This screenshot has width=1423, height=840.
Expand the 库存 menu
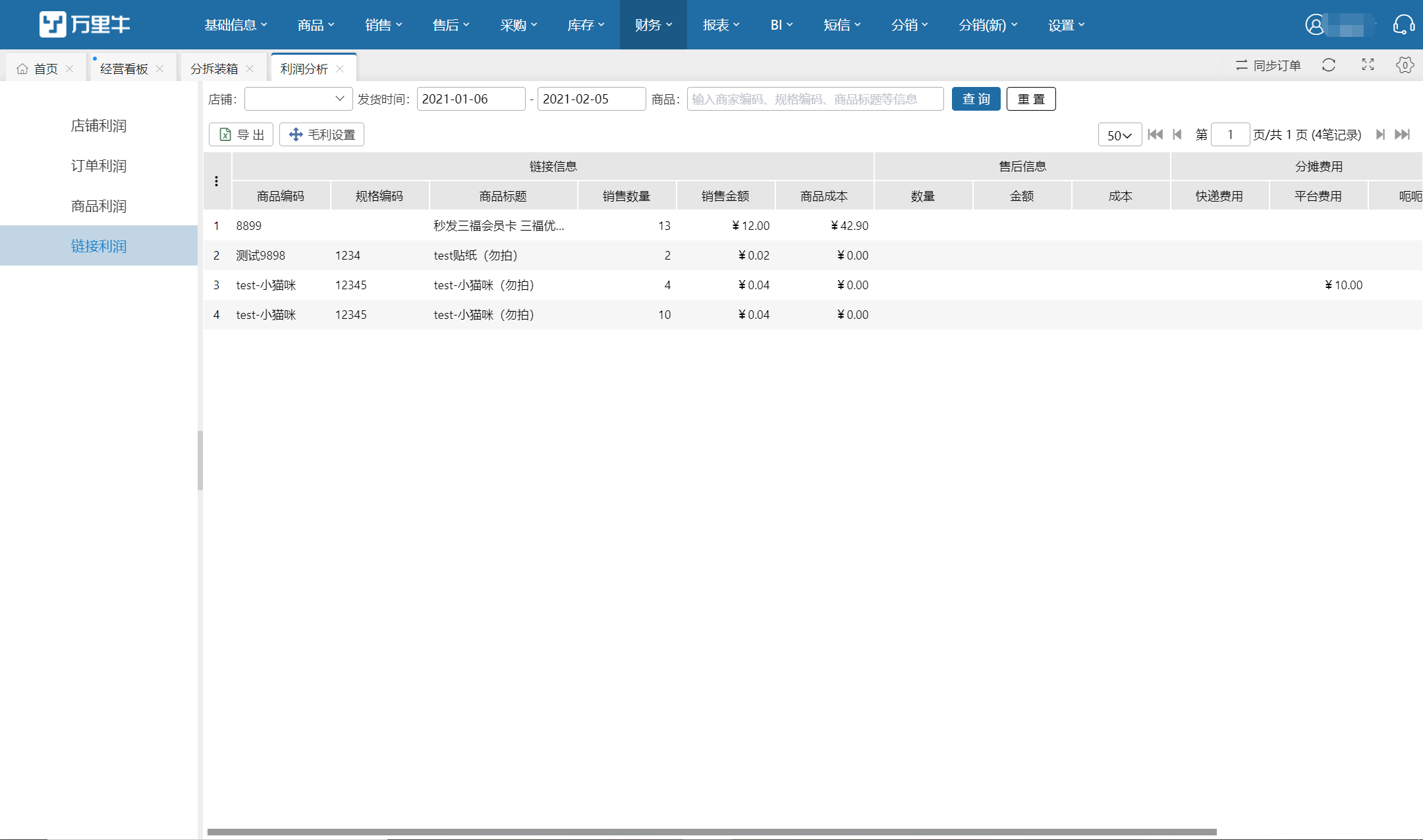coord(586,25)
